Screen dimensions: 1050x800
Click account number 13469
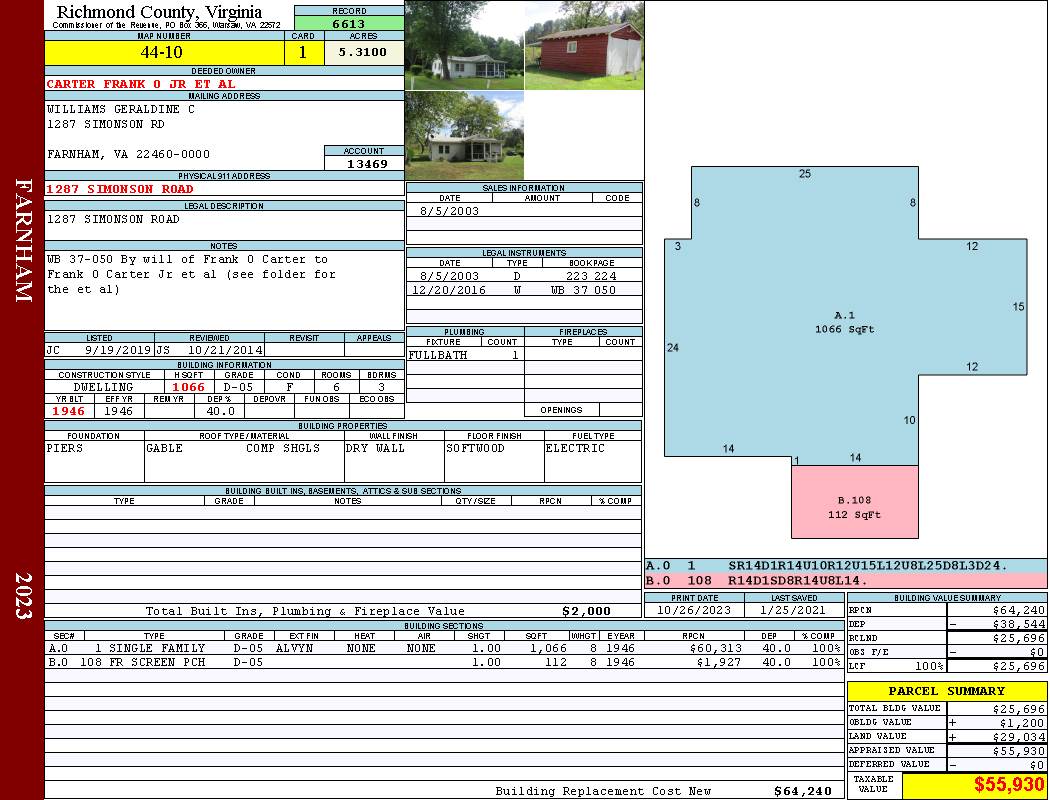pyautogui.click(x=367, y=163)
